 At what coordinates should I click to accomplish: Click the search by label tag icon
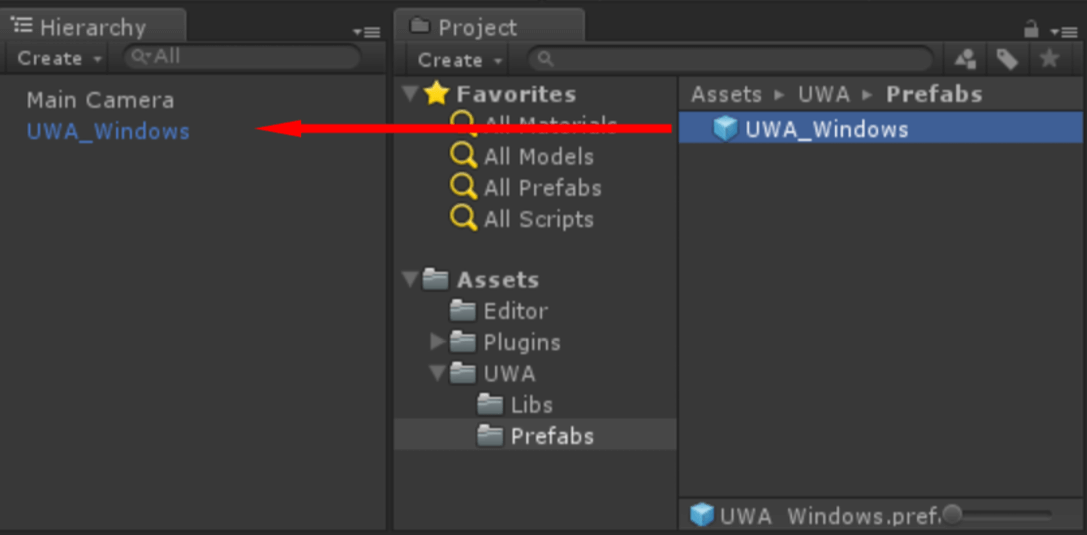point(1007,60)
